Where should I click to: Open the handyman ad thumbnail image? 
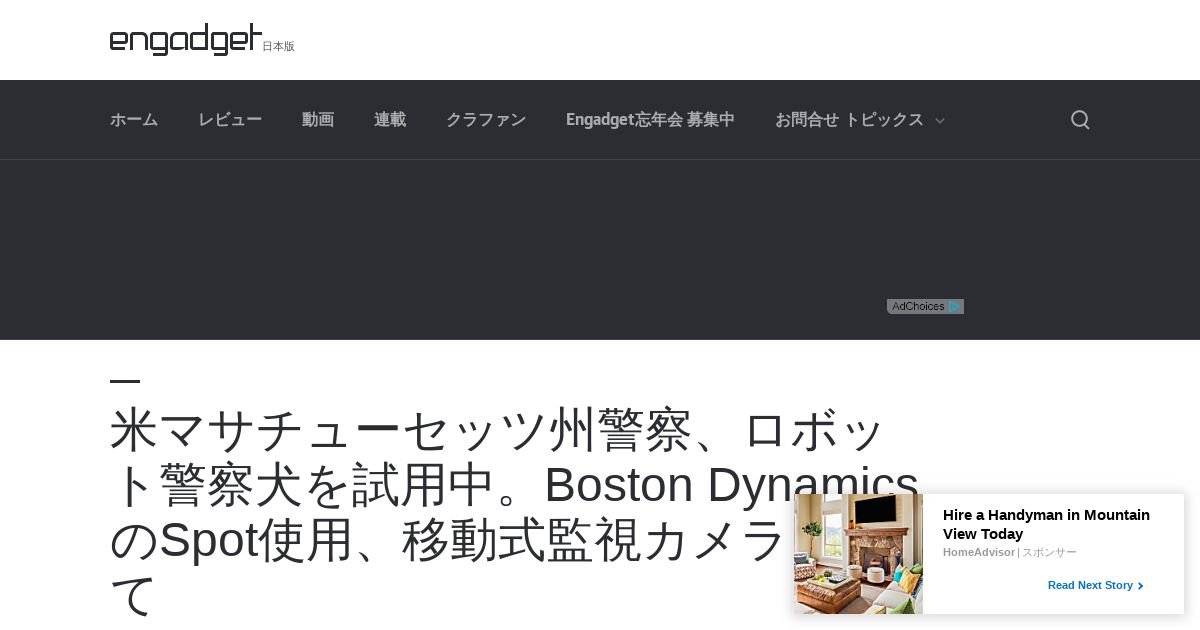tap(859, 554)
